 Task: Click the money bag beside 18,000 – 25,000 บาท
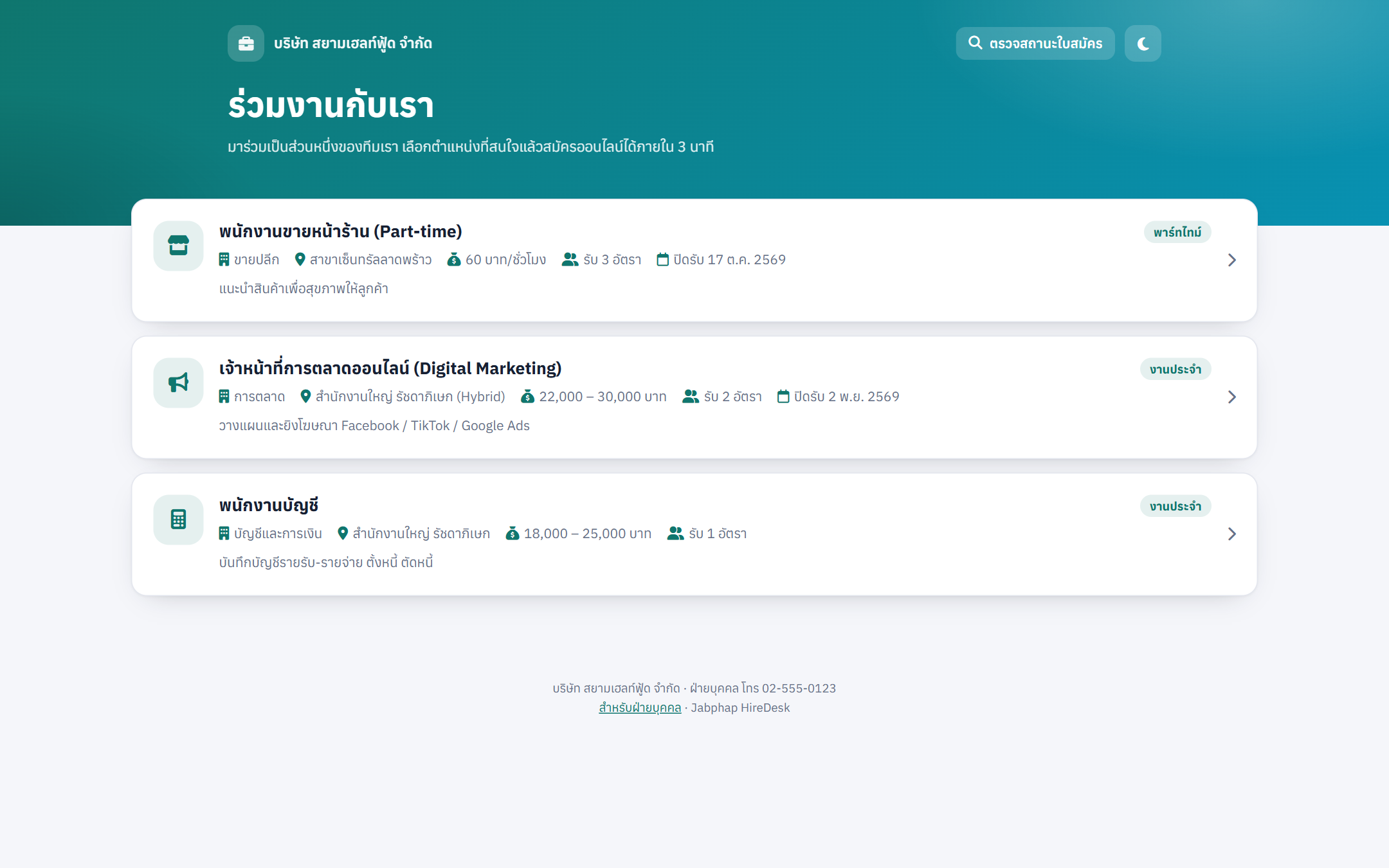point(513,534)
